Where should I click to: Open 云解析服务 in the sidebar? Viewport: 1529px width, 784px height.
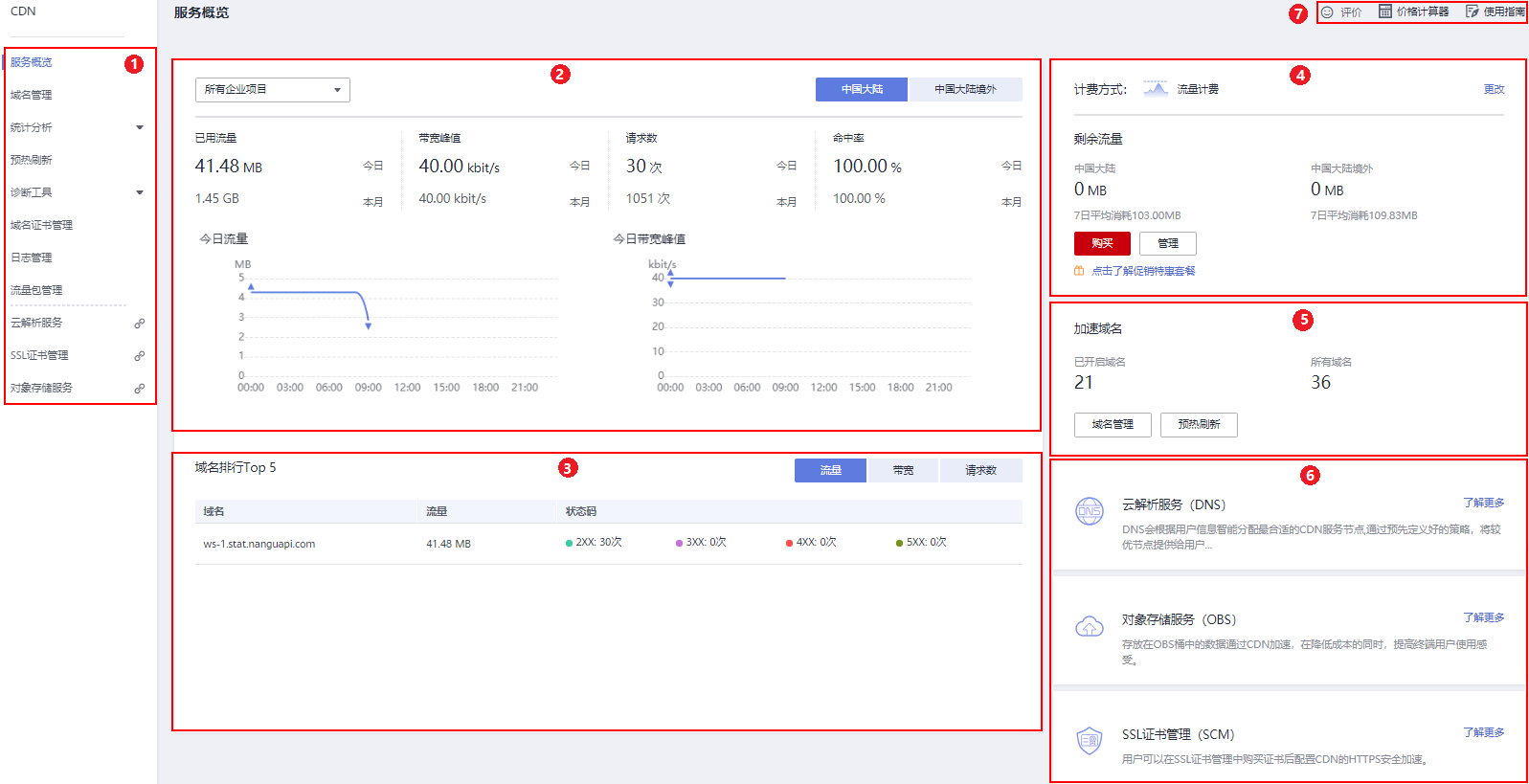click(x=36, y=323)
